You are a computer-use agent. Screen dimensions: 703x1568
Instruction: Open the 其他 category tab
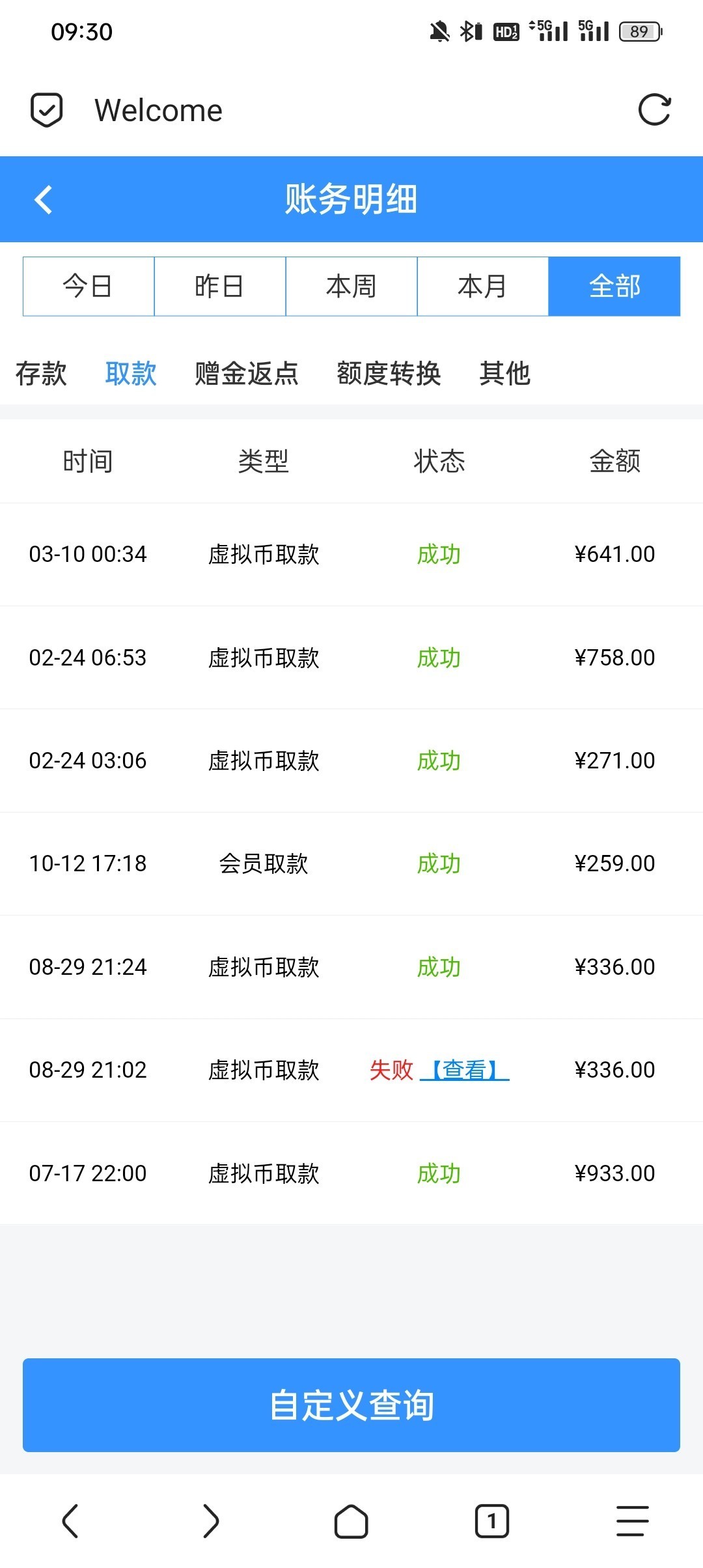pos(505,374)
